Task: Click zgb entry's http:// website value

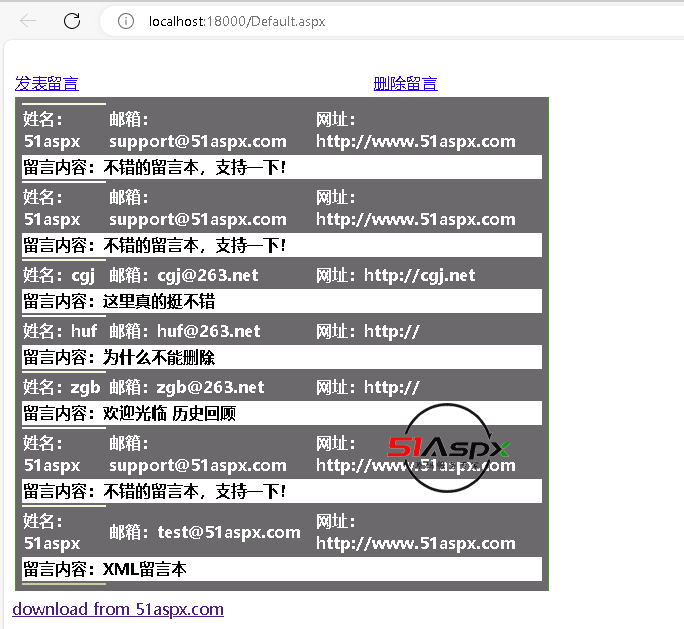Action: tap(392, 387)
